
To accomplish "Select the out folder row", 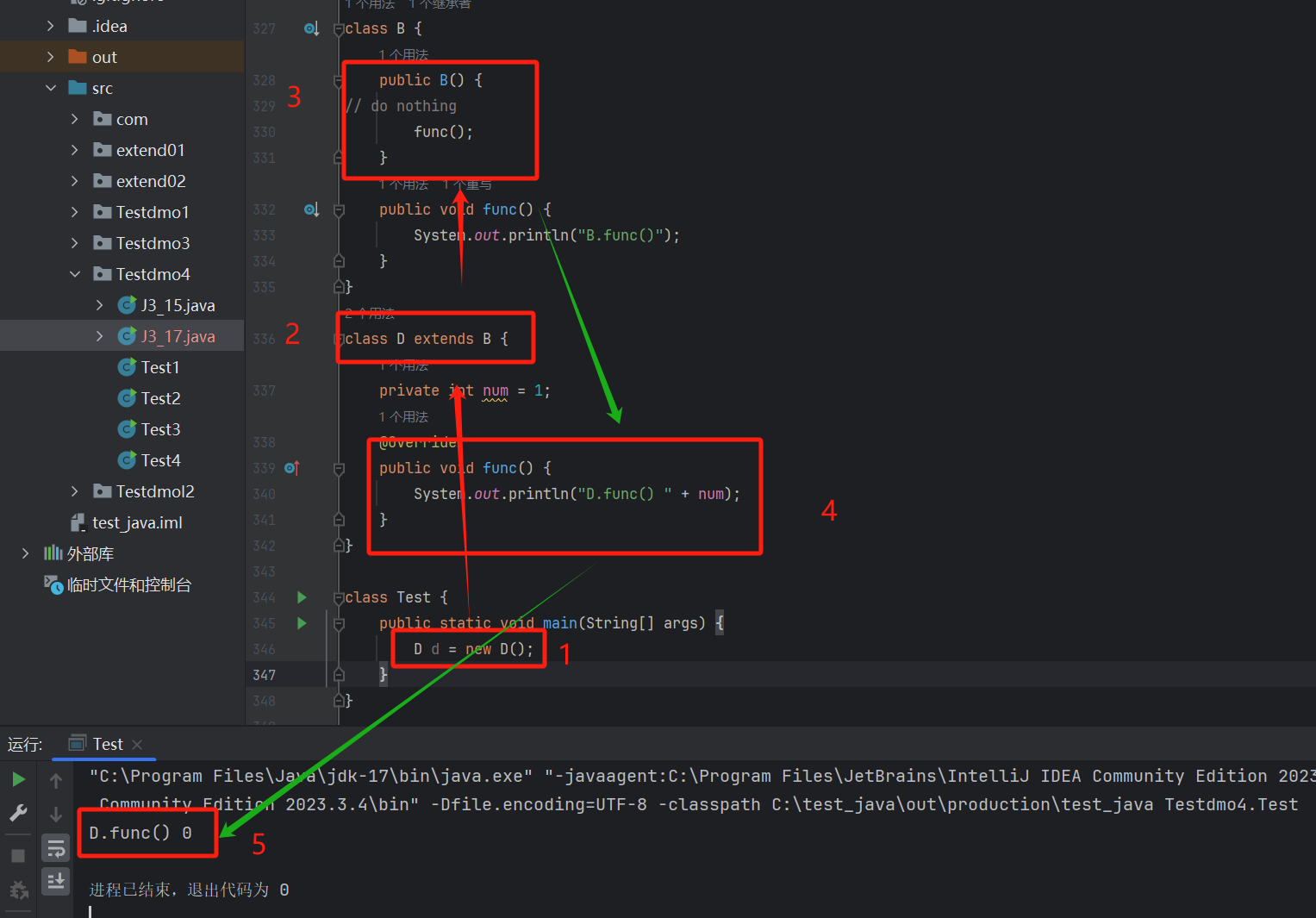I will coord(122,57).
